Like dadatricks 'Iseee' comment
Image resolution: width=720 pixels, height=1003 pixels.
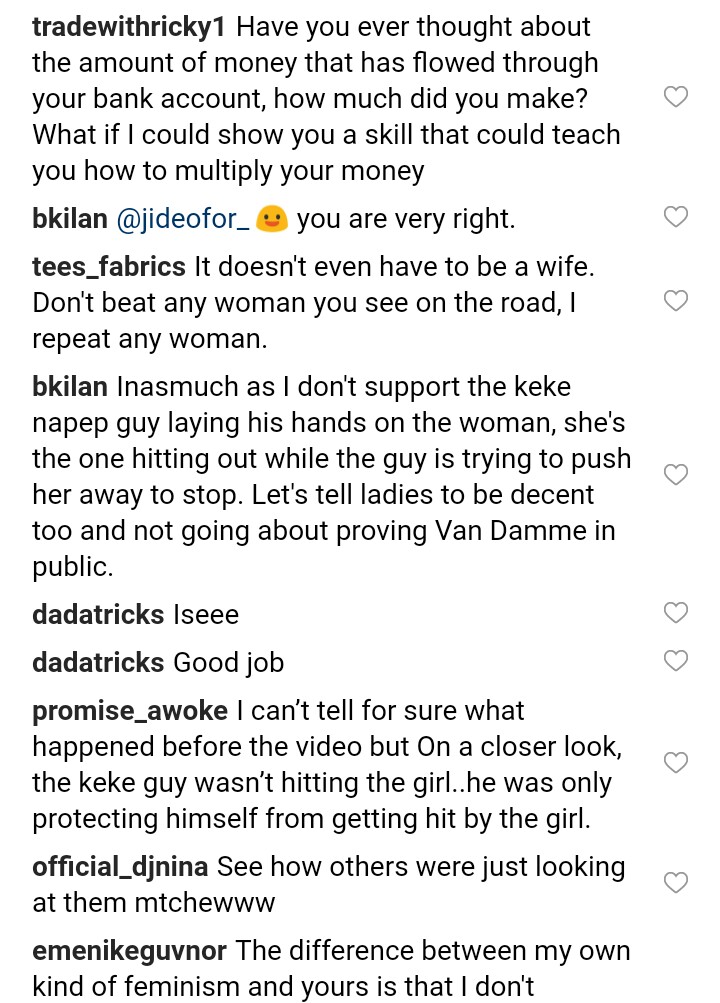676,612
